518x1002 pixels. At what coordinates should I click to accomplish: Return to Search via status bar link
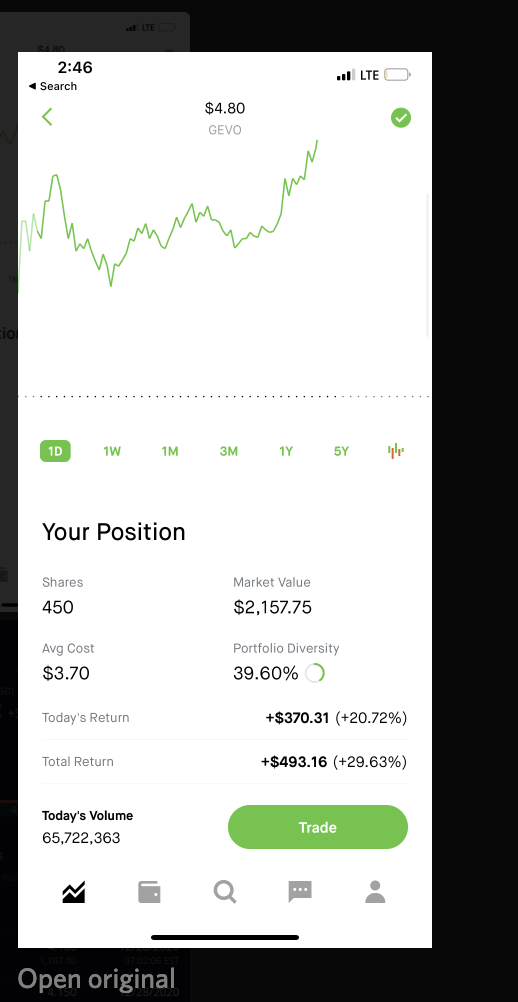(52, 86)
